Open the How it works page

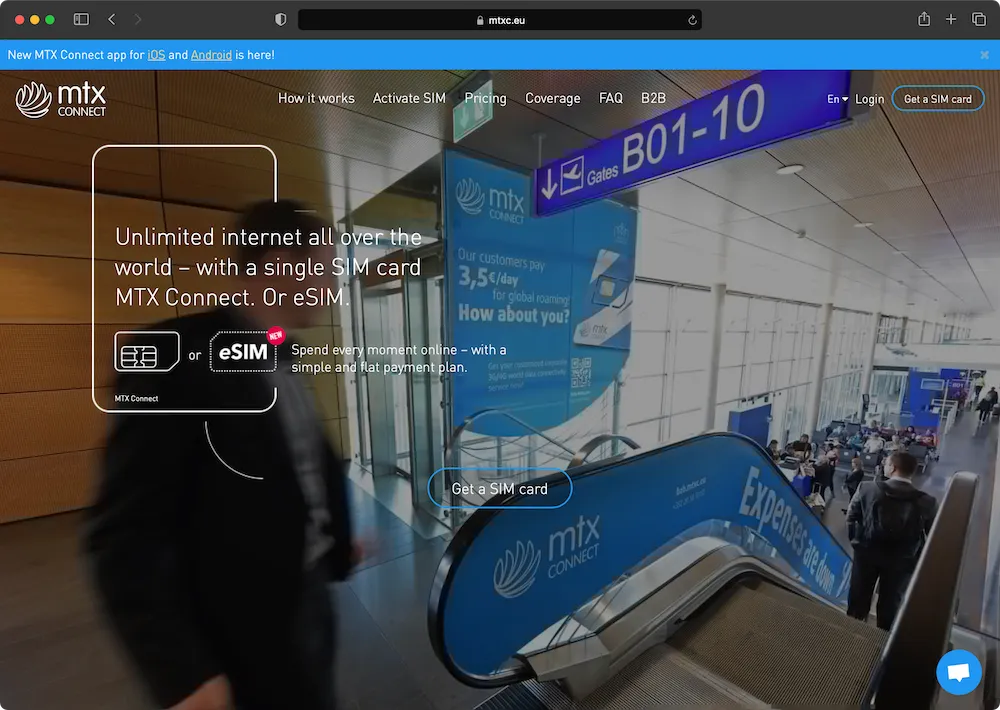pyautogui.click(x=316, y=98)
